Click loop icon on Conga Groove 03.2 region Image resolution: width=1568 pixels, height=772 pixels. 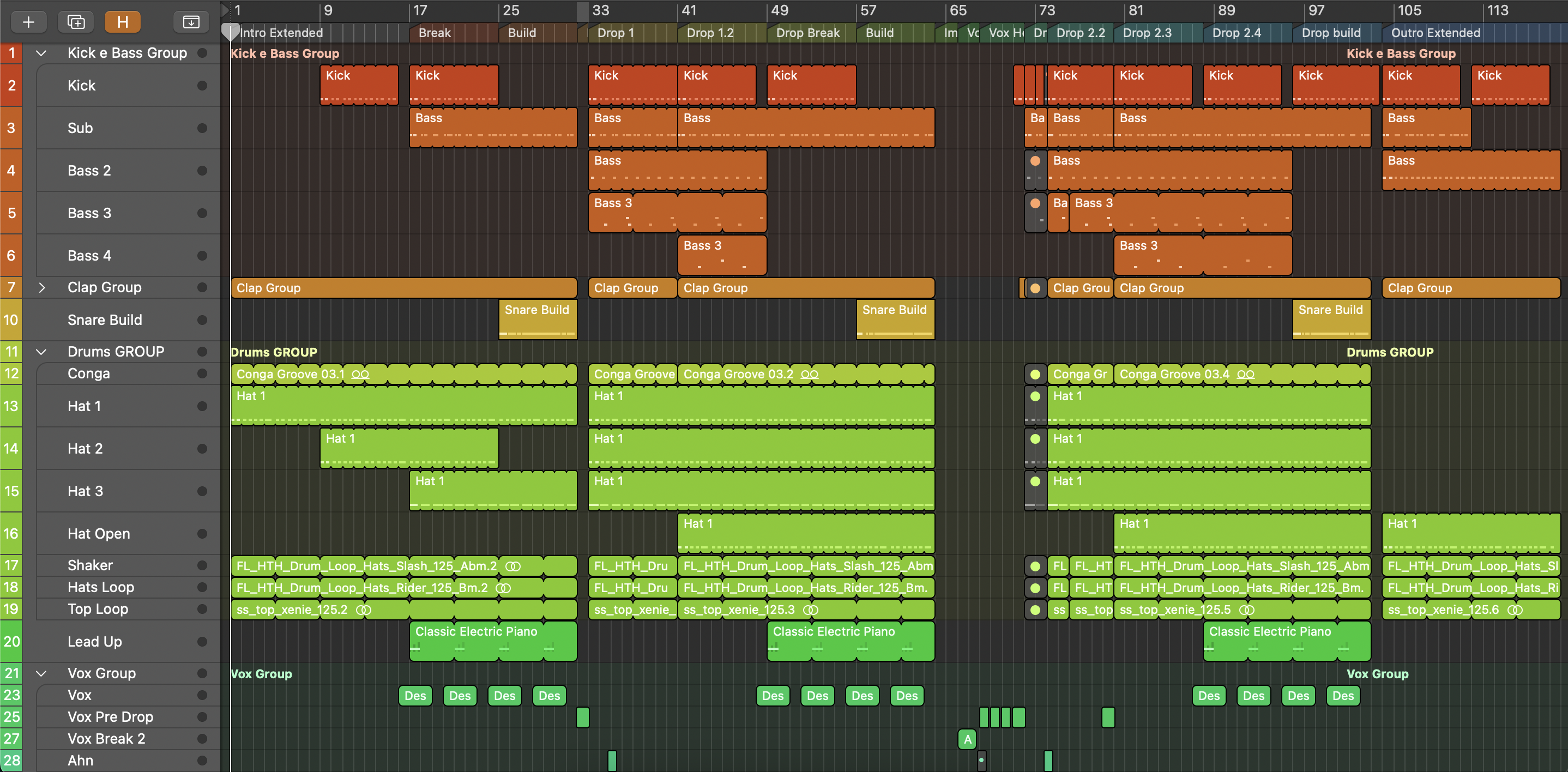[x=810, y=375]
